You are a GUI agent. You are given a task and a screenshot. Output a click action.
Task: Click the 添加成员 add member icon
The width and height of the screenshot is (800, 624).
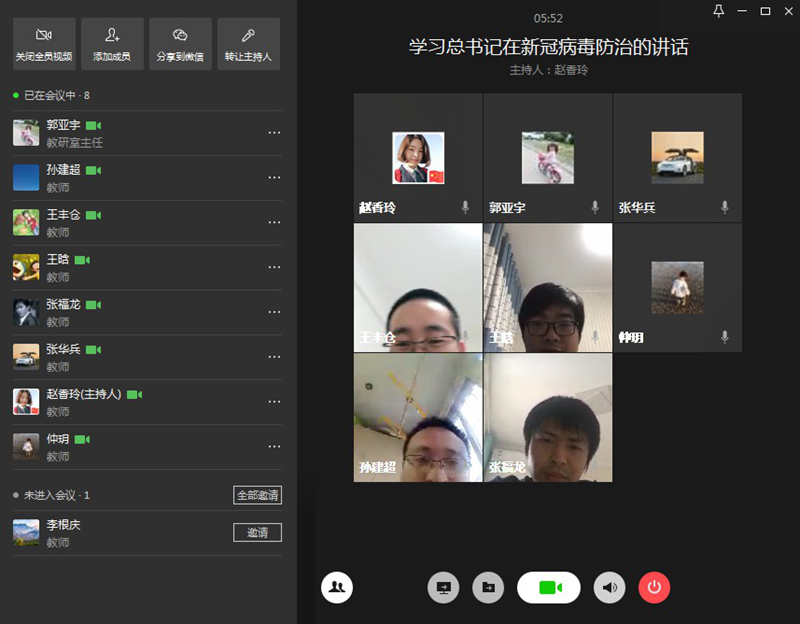point(112,43)
